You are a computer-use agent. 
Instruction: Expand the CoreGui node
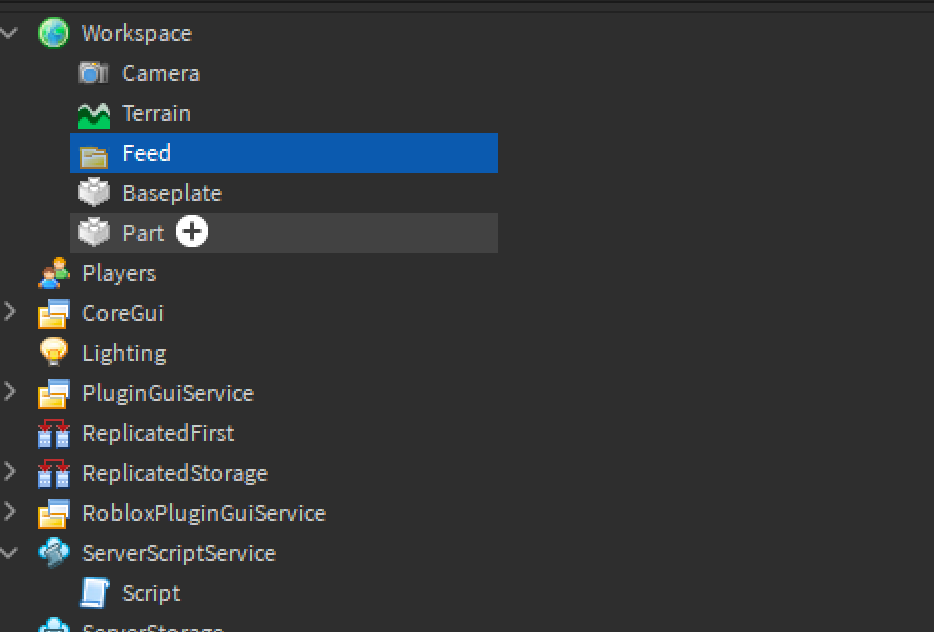11,313
